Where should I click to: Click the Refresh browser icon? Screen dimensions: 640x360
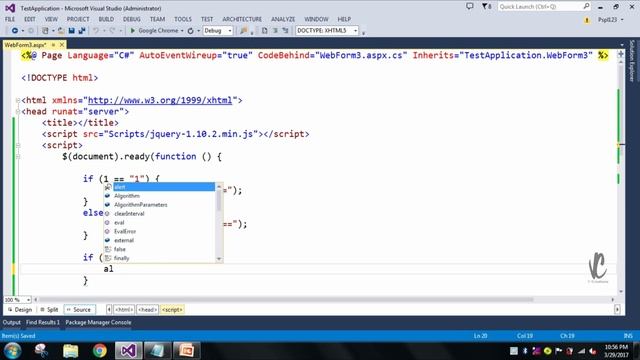[x=190, y=31]
